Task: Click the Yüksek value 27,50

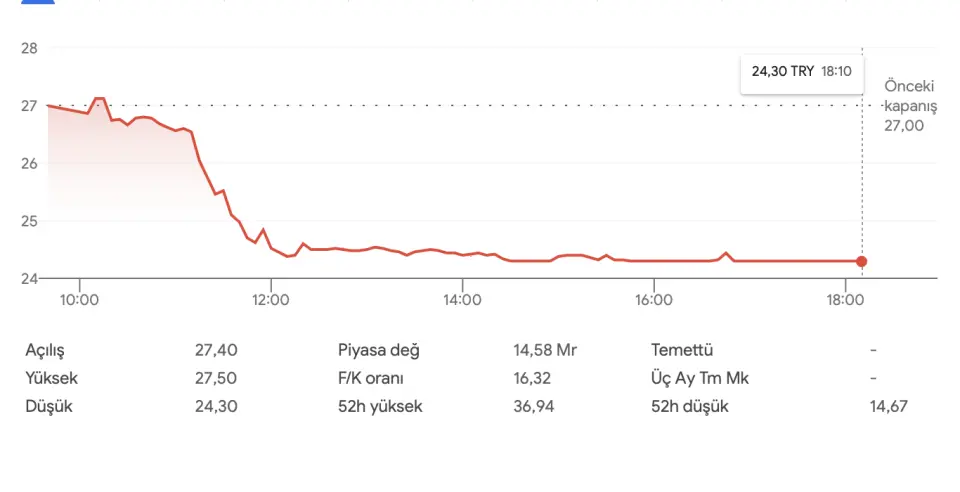Action: coord(216,379)
